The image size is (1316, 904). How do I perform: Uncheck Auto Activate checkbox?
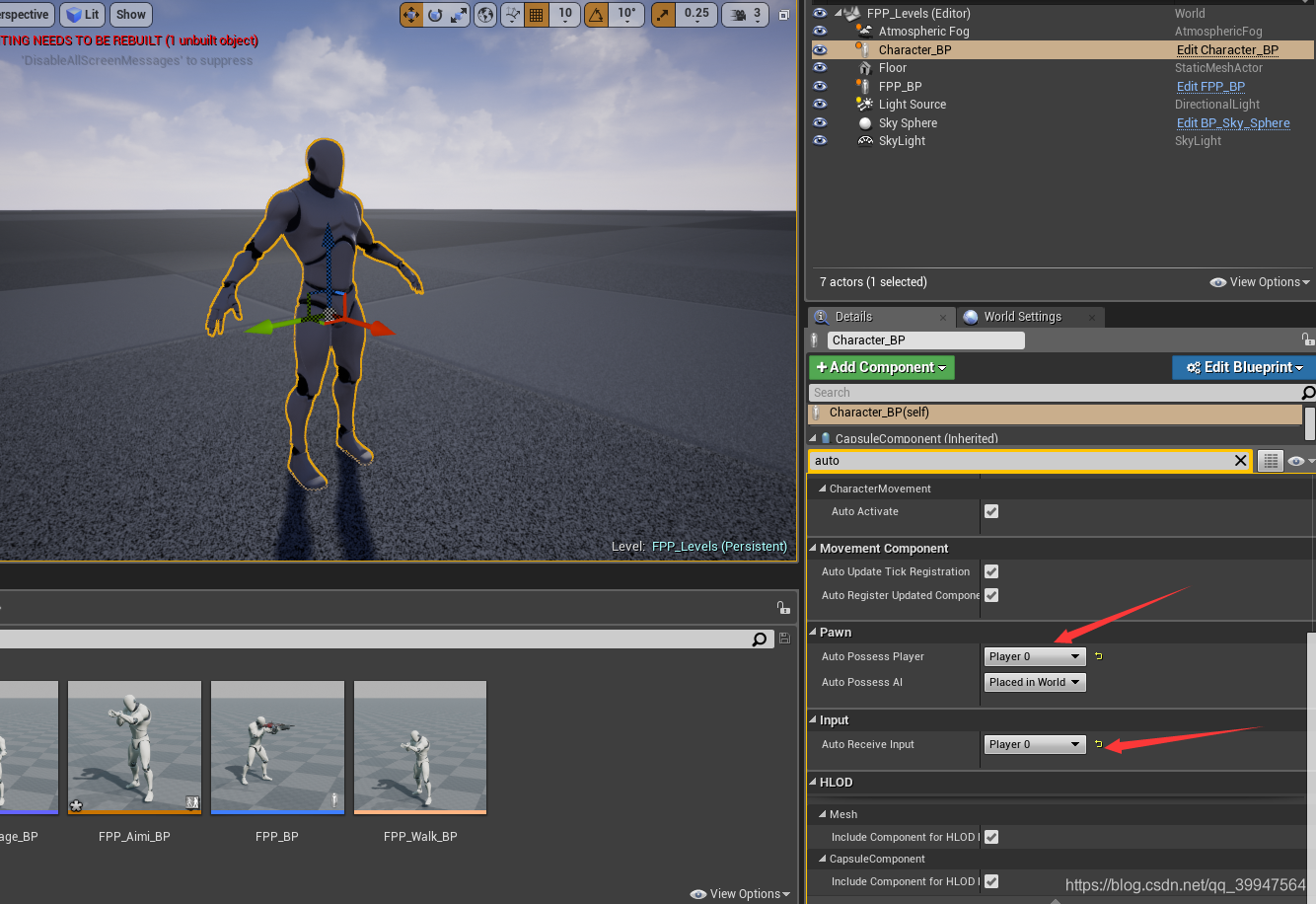tap(991, 511)
